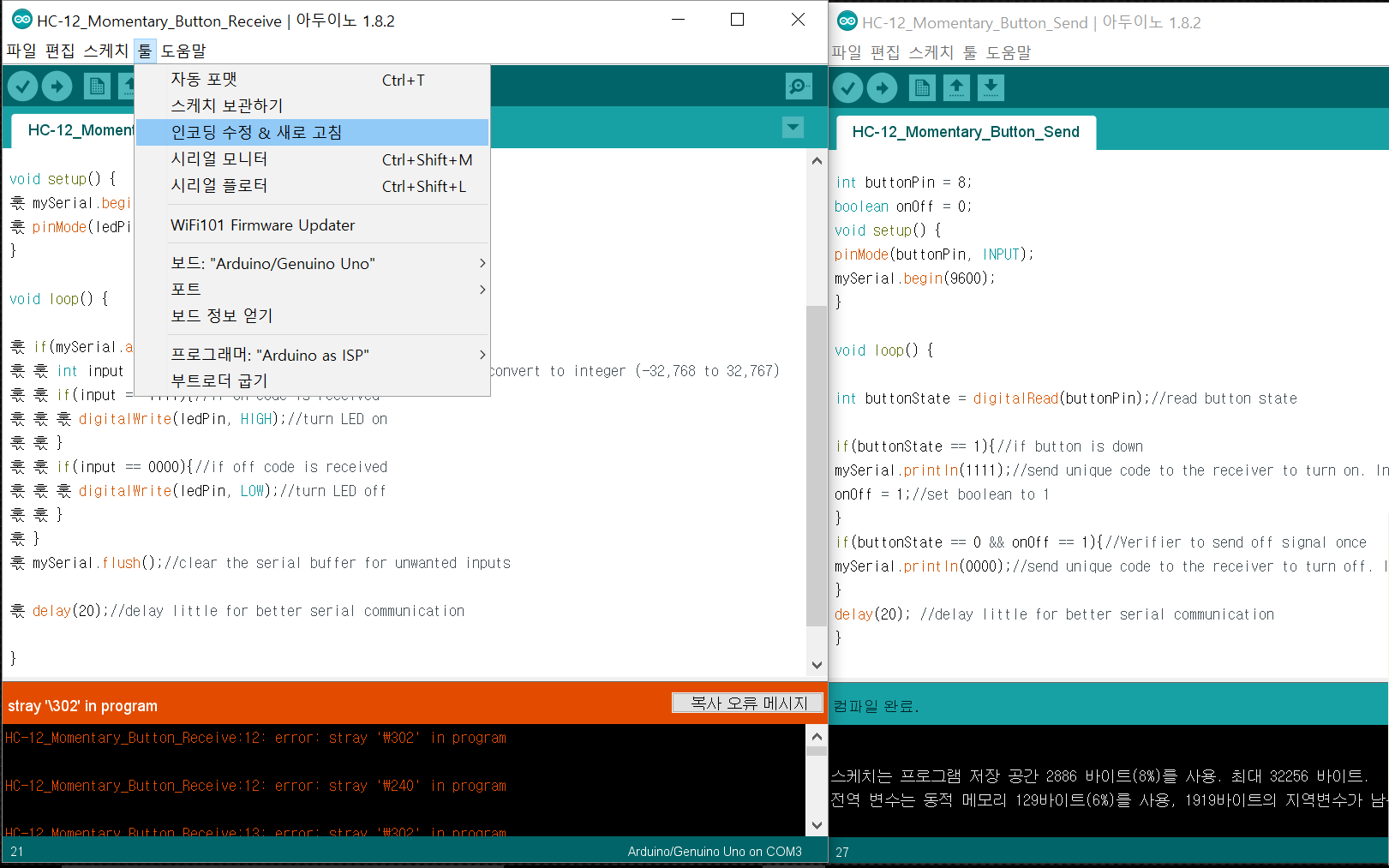
Task: Click 'mySerial.println(1111)' code line
Action: tap(923, 470)
